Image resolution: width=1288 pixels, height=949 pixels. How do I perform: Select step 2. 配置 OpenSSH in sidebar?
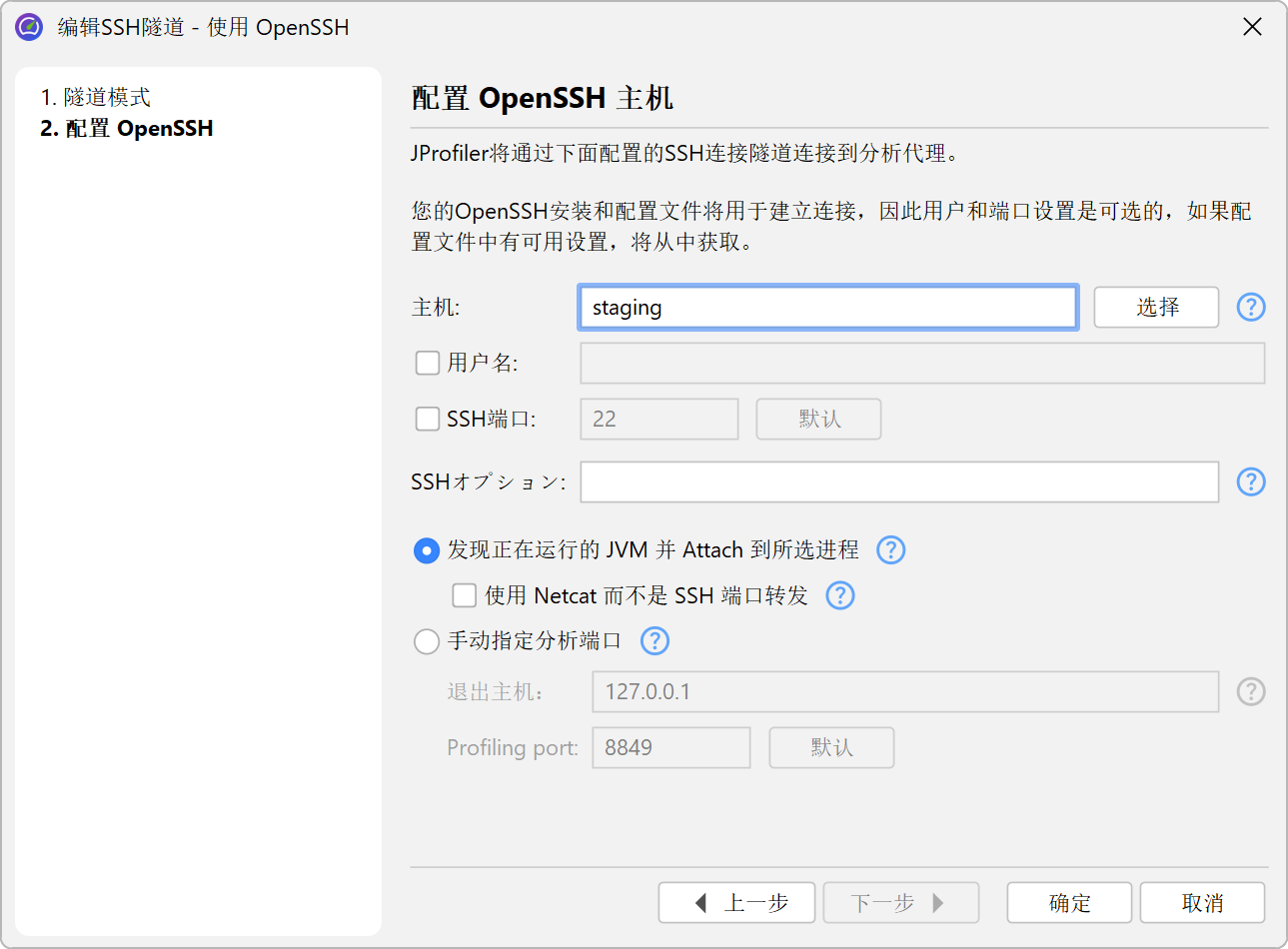coord(127,128)
